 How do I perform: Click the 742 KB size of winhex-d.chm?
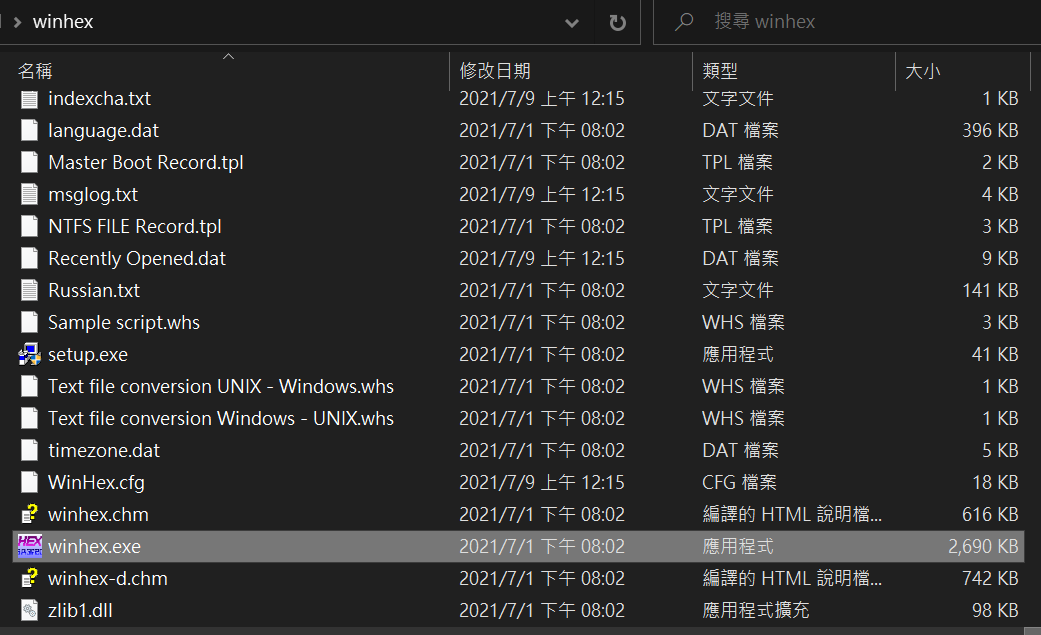(991, 579)
